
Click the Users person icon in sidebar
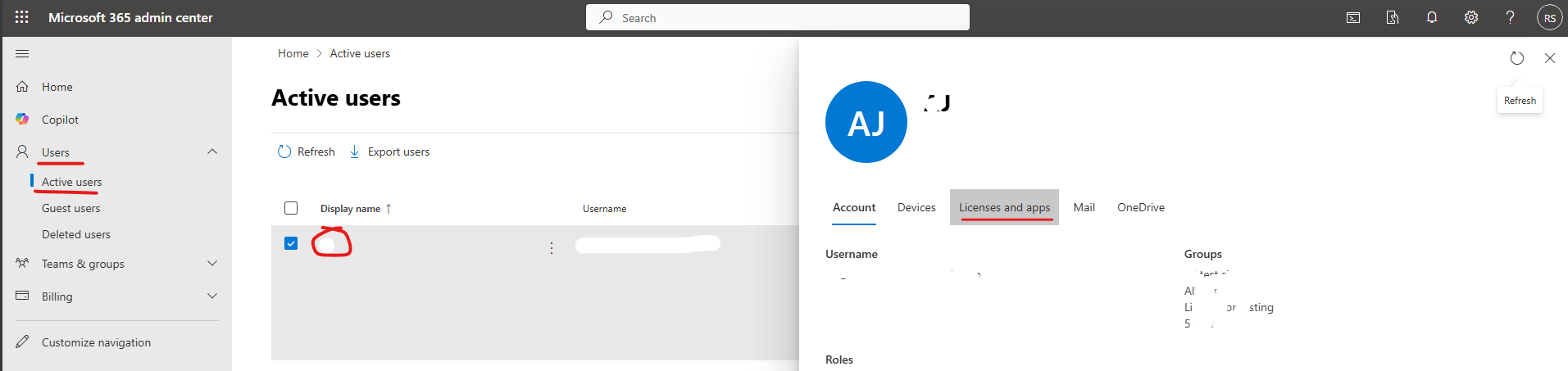[22, 152]
